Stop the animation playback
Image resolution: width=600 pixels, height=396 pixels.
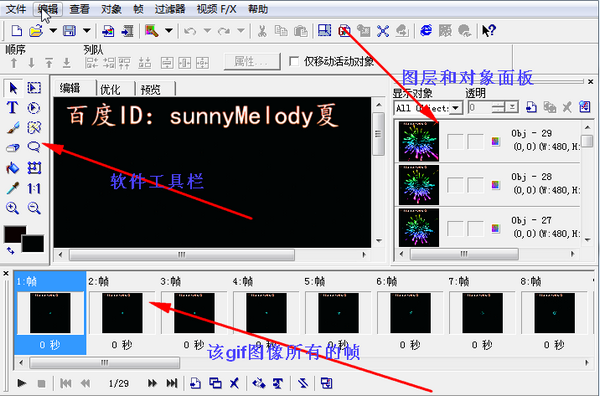[42, 383]
